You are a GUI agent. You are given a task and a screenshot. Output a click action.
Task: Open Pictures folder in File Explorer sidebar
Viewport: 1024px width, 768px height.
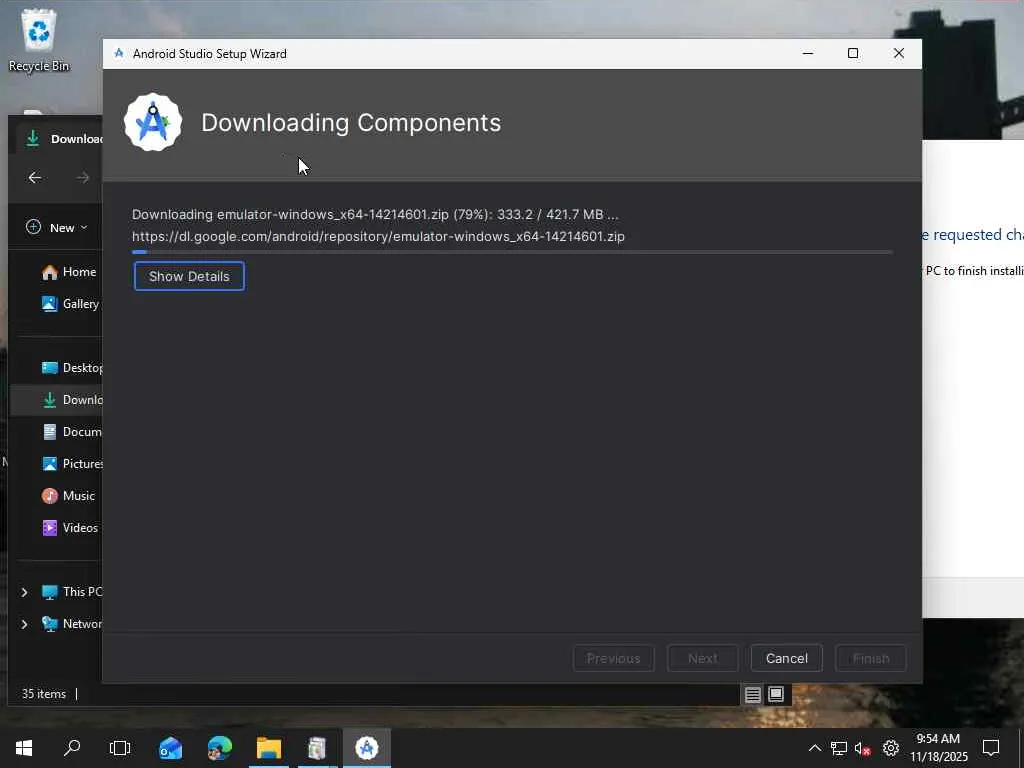[x=72, y=464]
